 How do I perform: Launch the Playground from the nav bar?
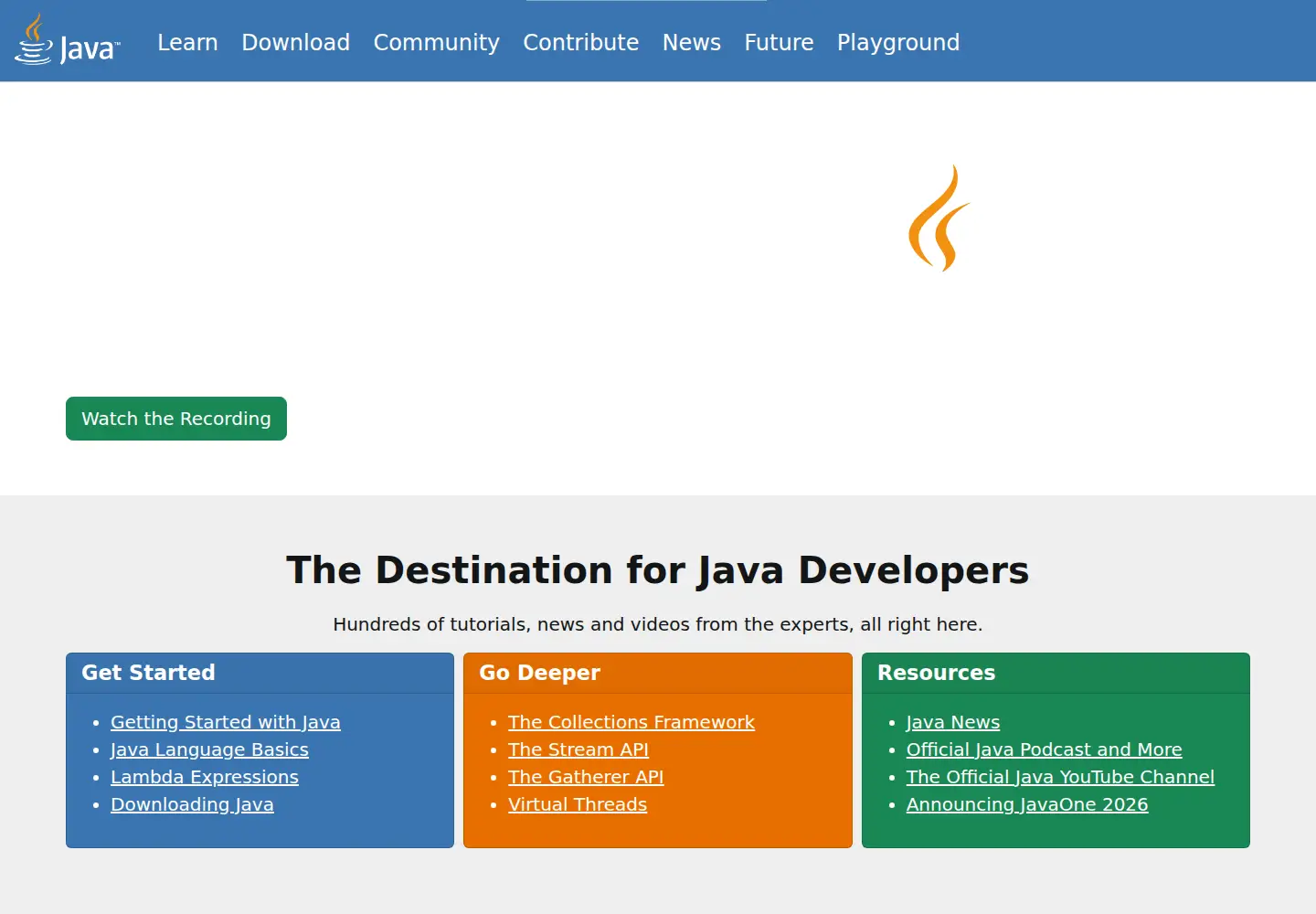click(898, 42)
